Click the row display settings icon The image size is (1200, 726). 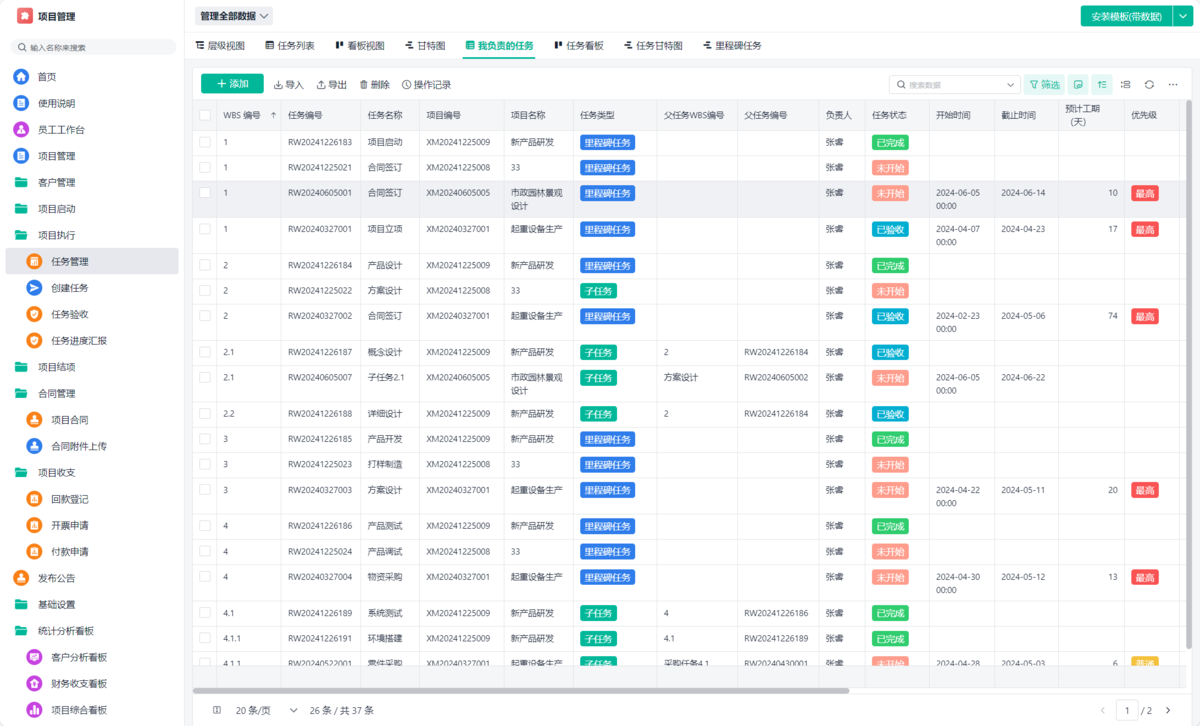pyautogui.click(x=1125, y=85)
